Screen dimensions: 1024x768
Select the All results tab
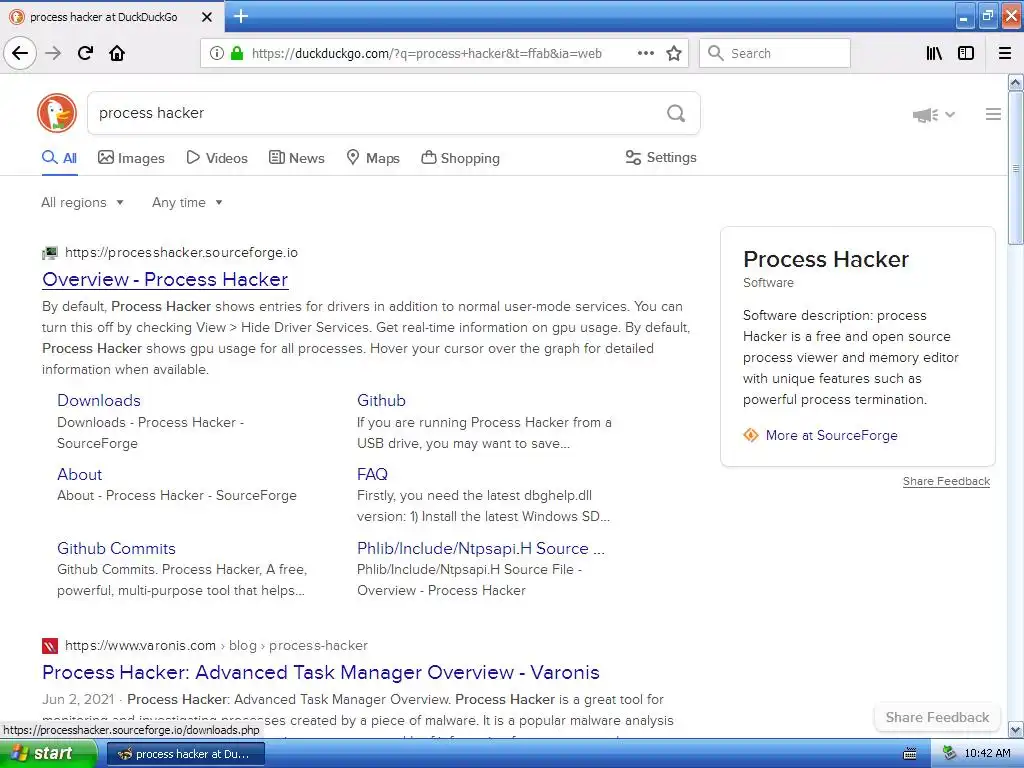pos(59,158)
